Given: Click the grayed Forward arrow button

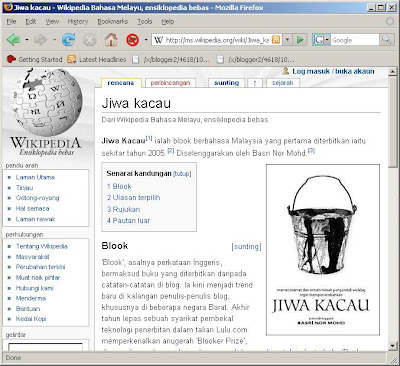Looking at the screenshot, I should 41,40.
